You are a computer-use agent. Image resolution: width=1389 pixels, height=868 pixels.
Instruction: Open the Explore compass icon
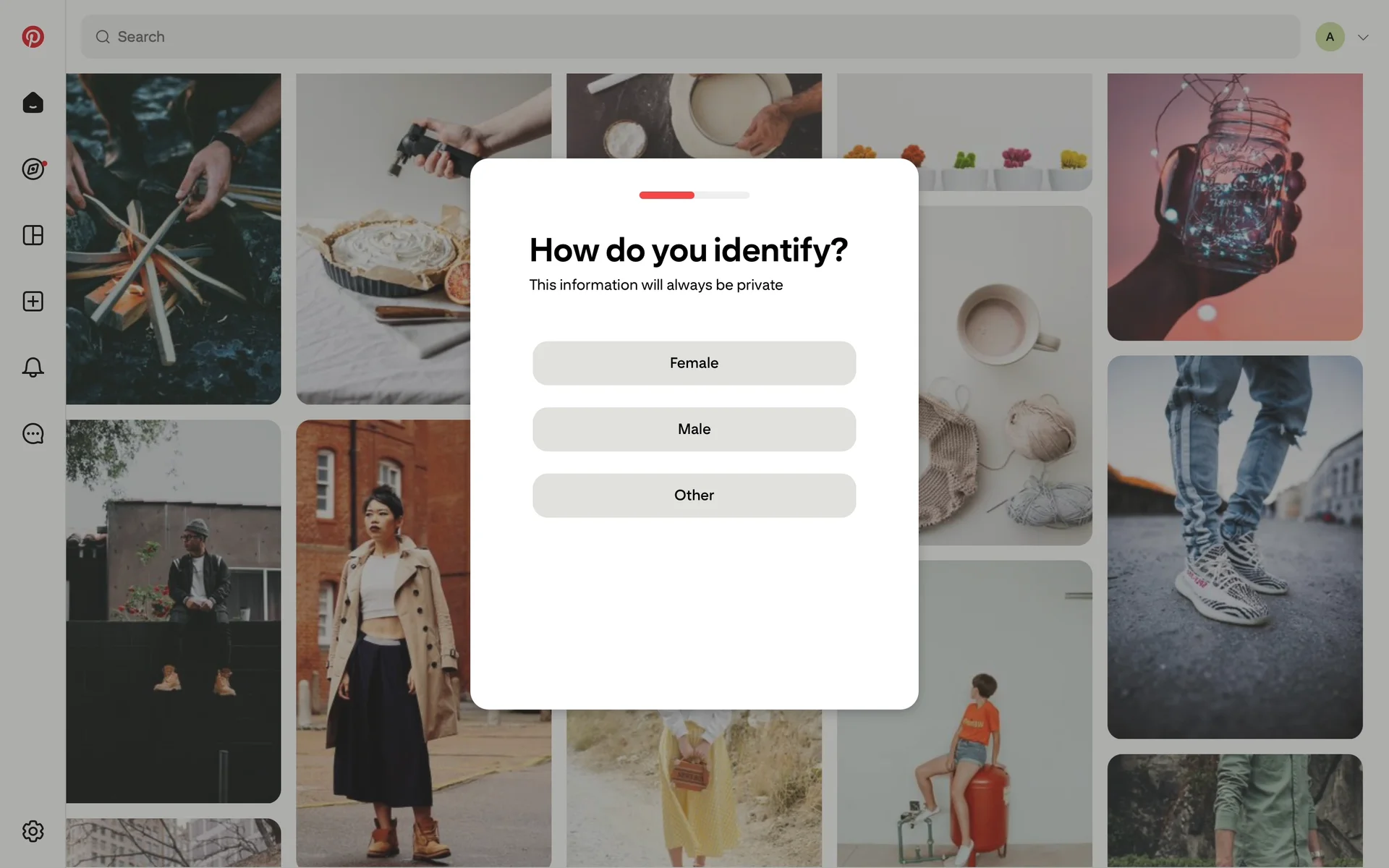click(33, 169)
